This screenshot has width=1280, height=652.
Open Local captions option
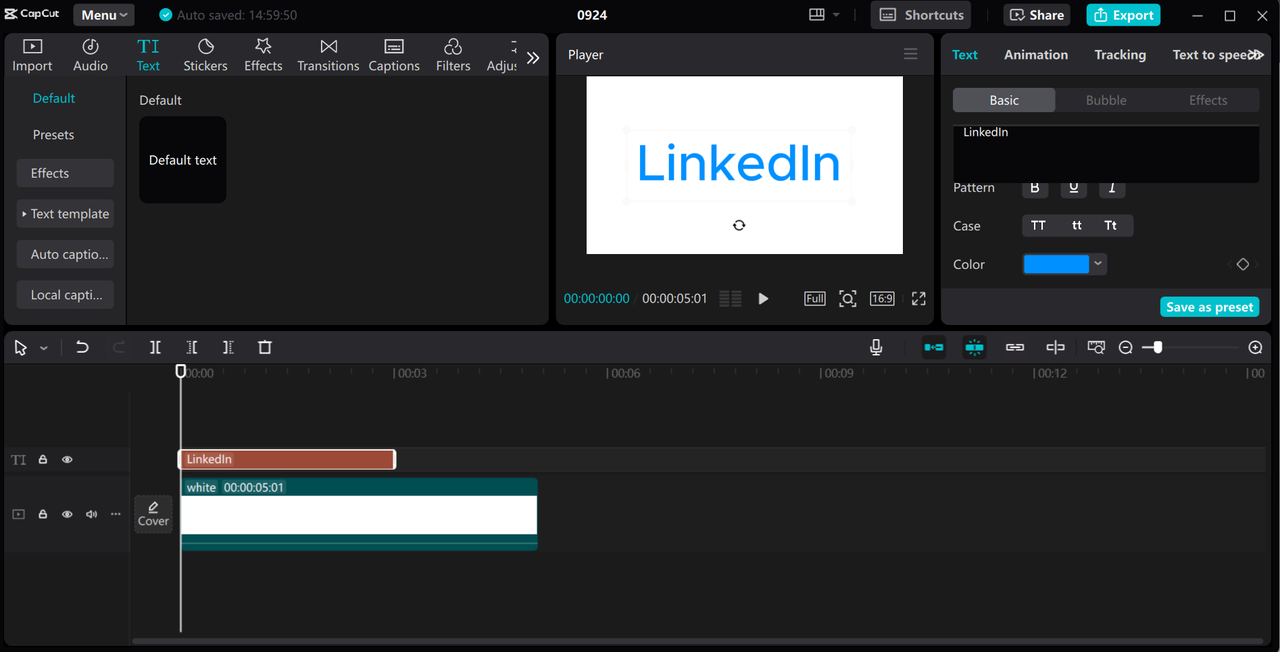65,295
